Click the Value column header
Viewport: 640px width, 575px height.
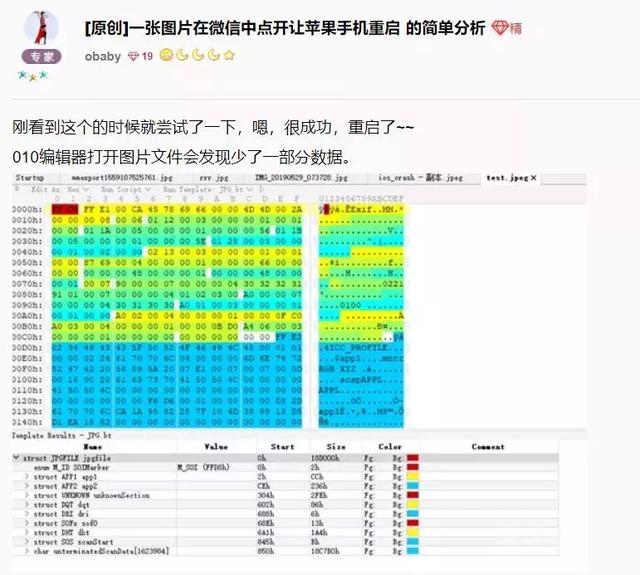(216, 447)
